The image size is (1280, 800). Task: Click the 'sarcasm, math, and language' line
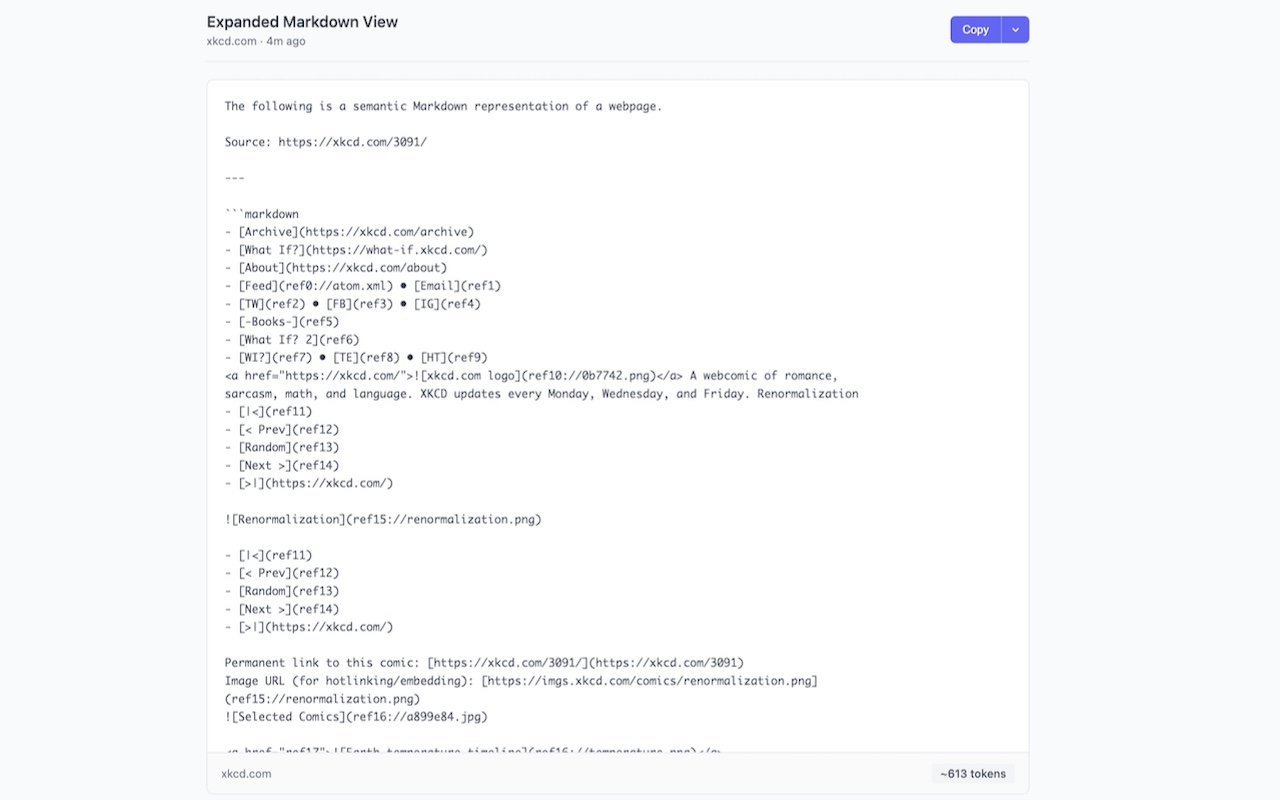[x=541, y=394]
